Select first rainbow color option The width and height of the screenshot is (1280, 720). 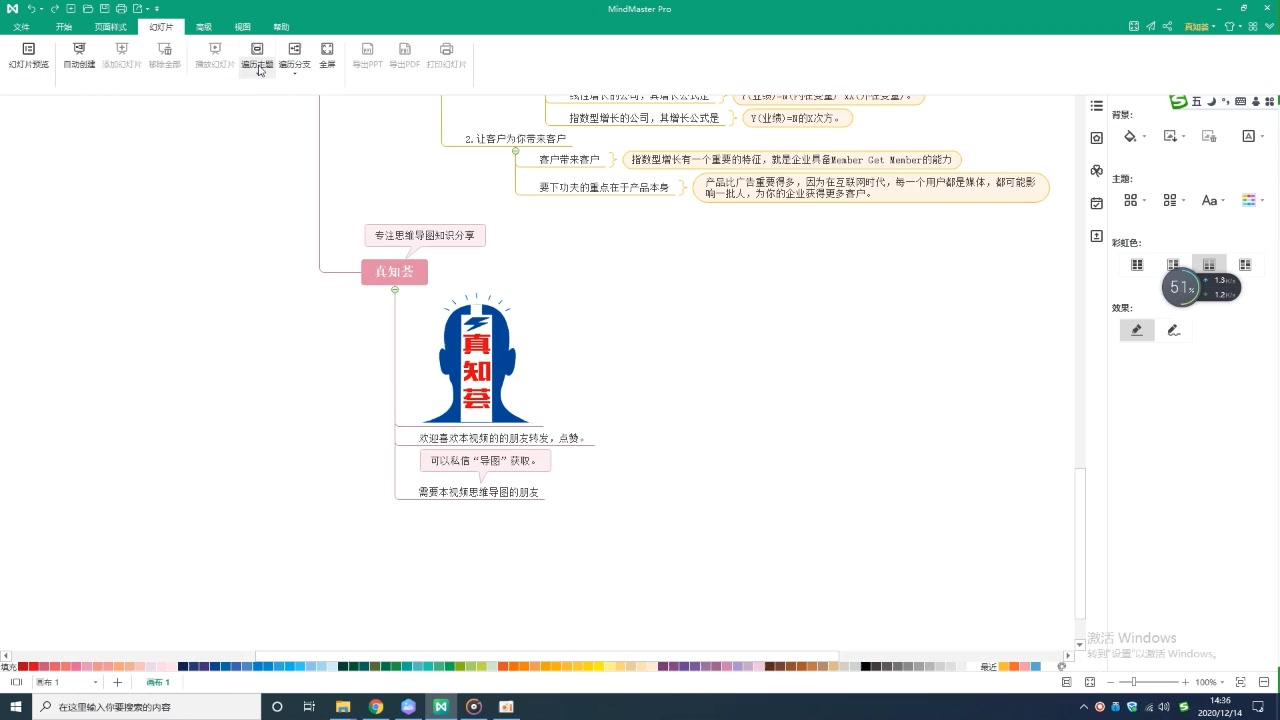[x=1137, y=265]
